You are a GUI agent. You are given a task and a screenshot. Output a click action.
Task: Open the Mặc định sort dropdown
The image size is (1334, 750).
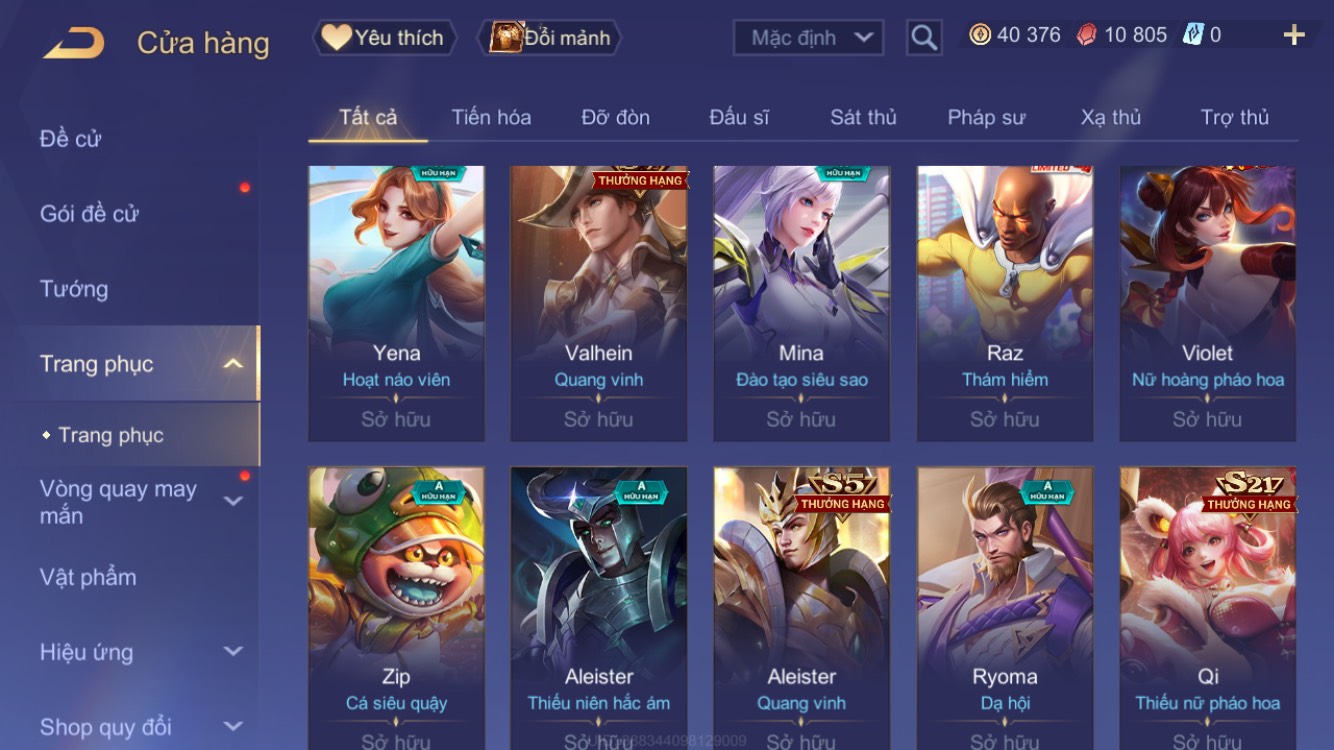809,38
